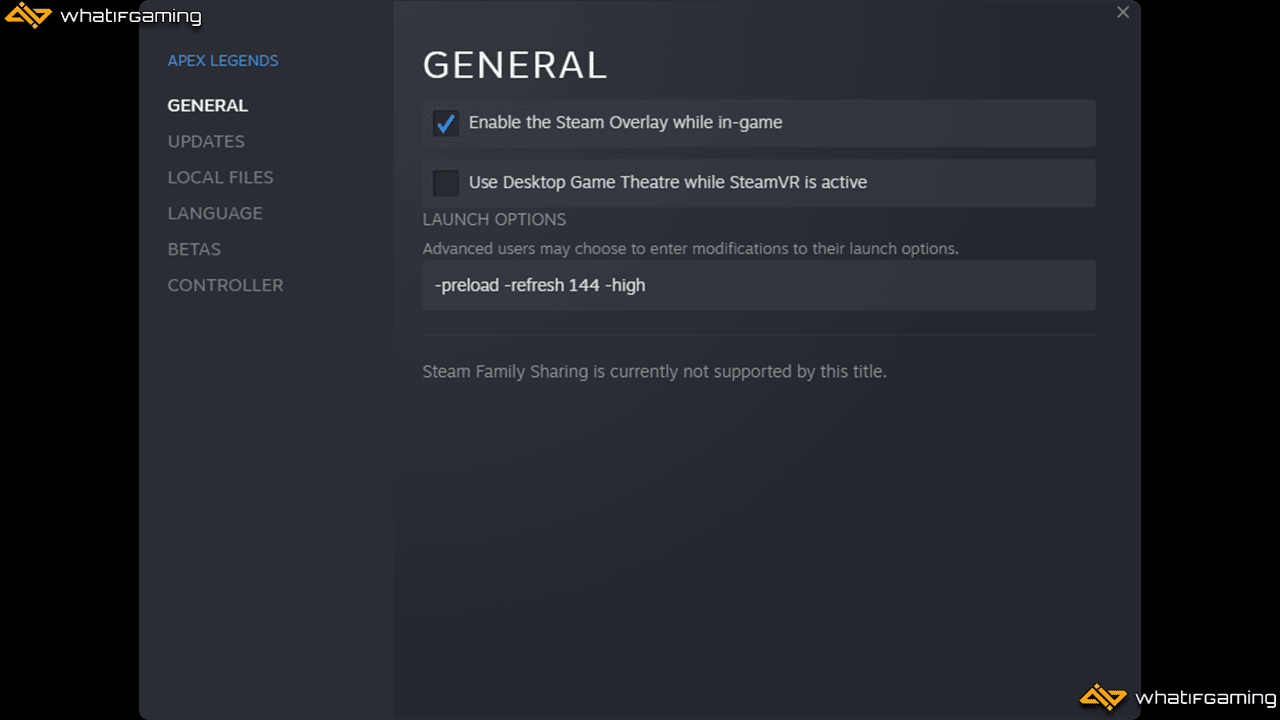Open the UPDATES section
Viewport: 1280px width, 720px height.
point(206,141)
